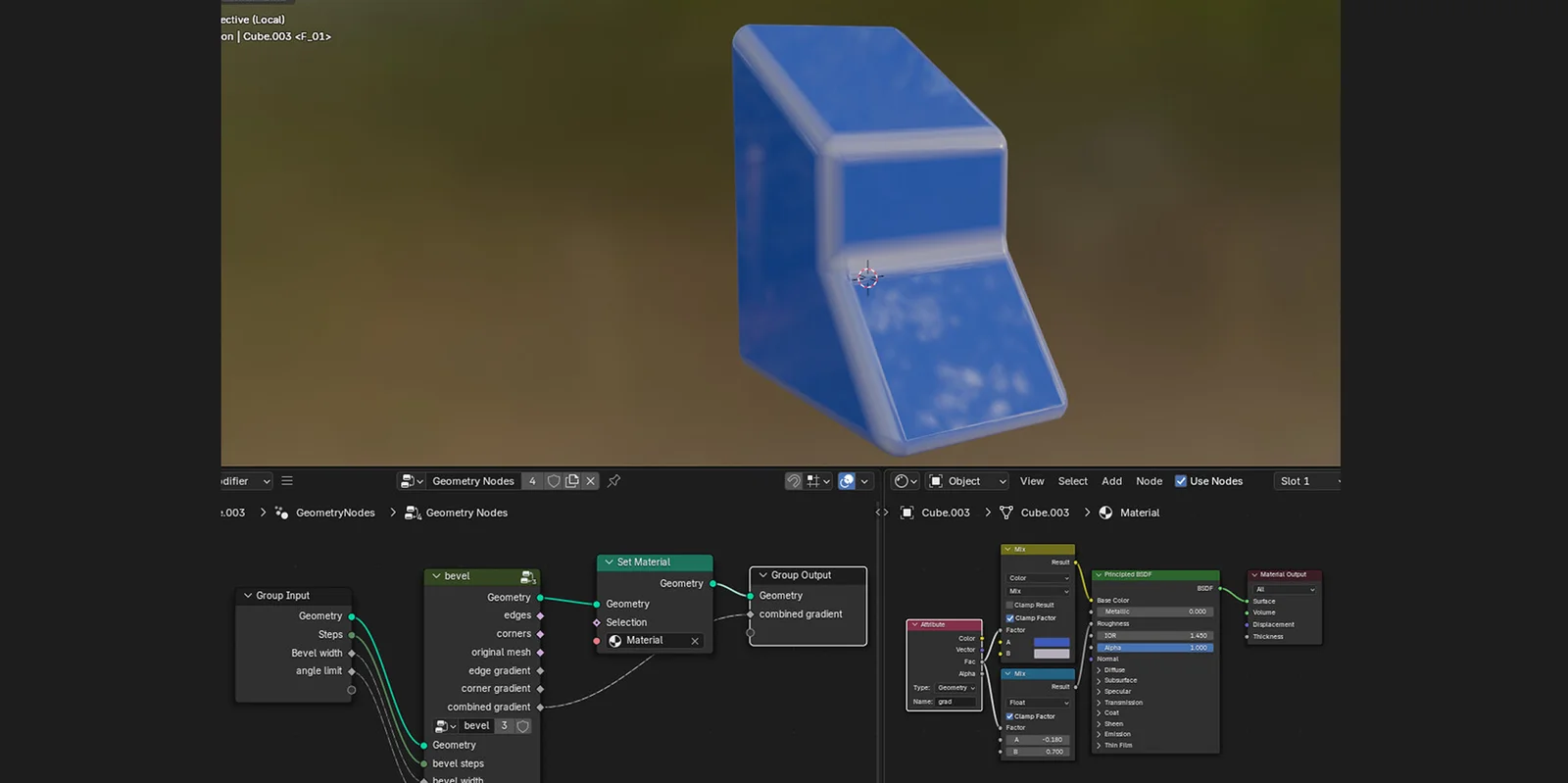Open the Mix blend mode dropdown
Viewport: 1568px width, 783px height.
pyautogui.click(x=1039, y=591)
